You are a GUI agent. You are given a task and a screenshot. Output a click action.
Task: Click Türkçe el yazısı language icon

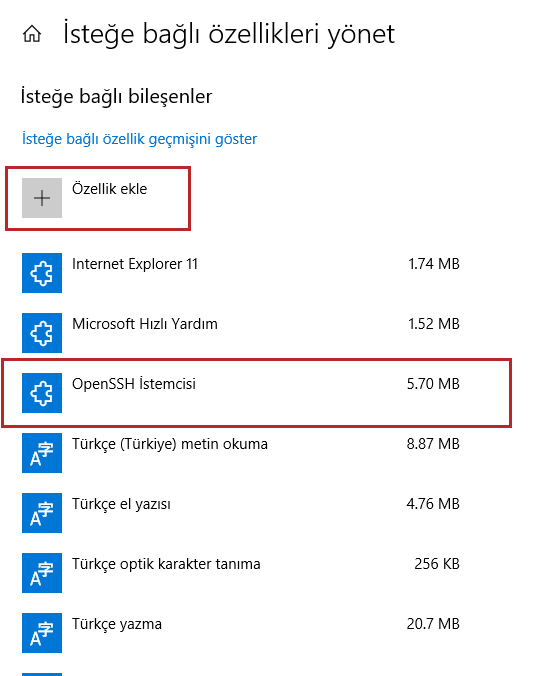click(x=42, y=513)
